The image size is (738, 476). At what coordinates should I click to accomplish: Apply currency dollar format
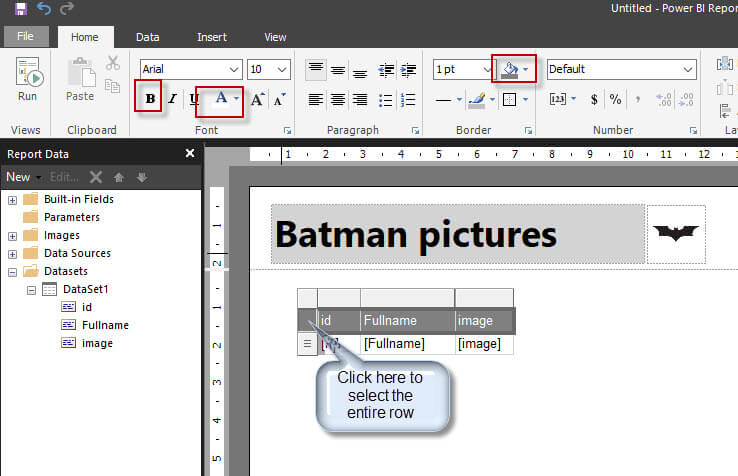click(x=594, y=99)
